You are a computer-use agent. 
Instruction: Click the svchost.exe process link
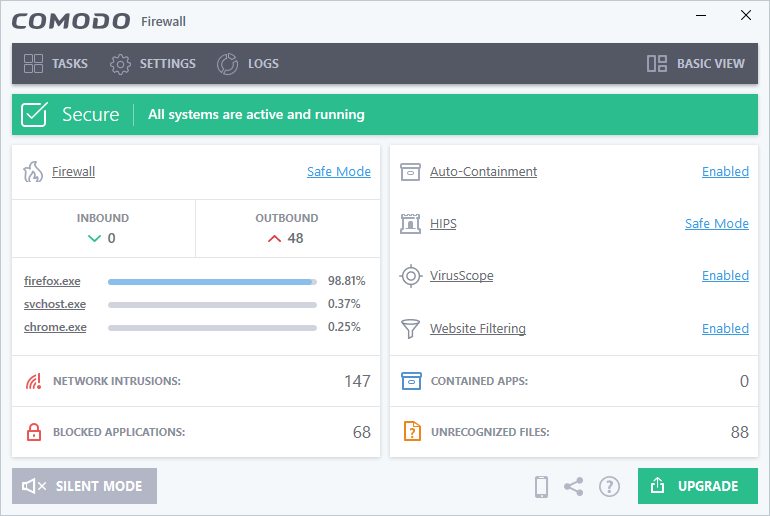tap(55, 304)
